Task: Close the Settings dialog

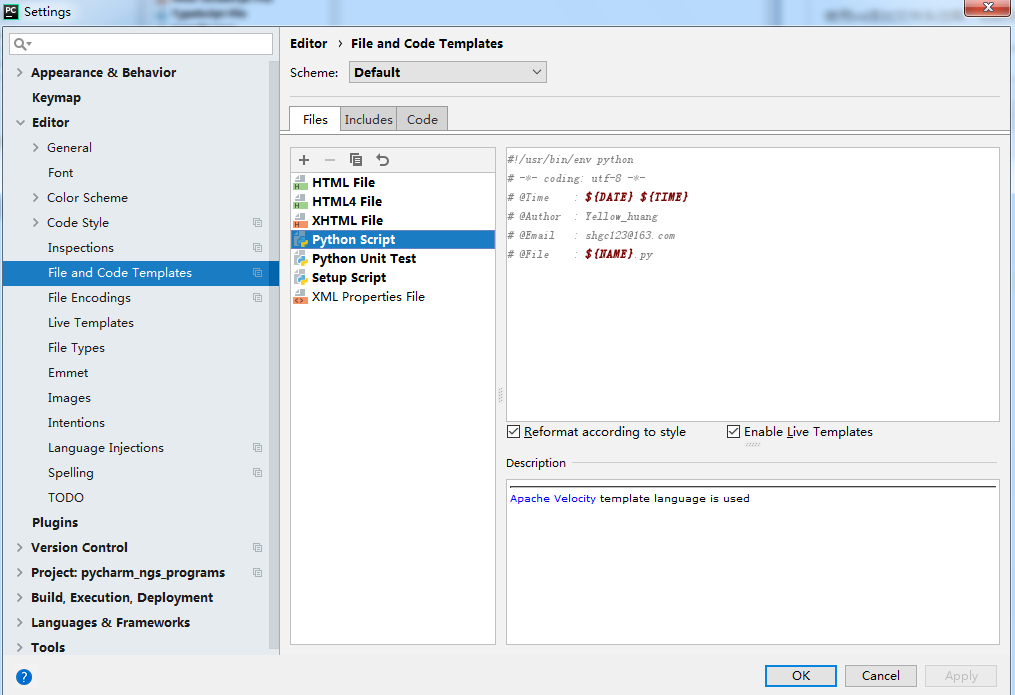Action: [x=988, y=7]
